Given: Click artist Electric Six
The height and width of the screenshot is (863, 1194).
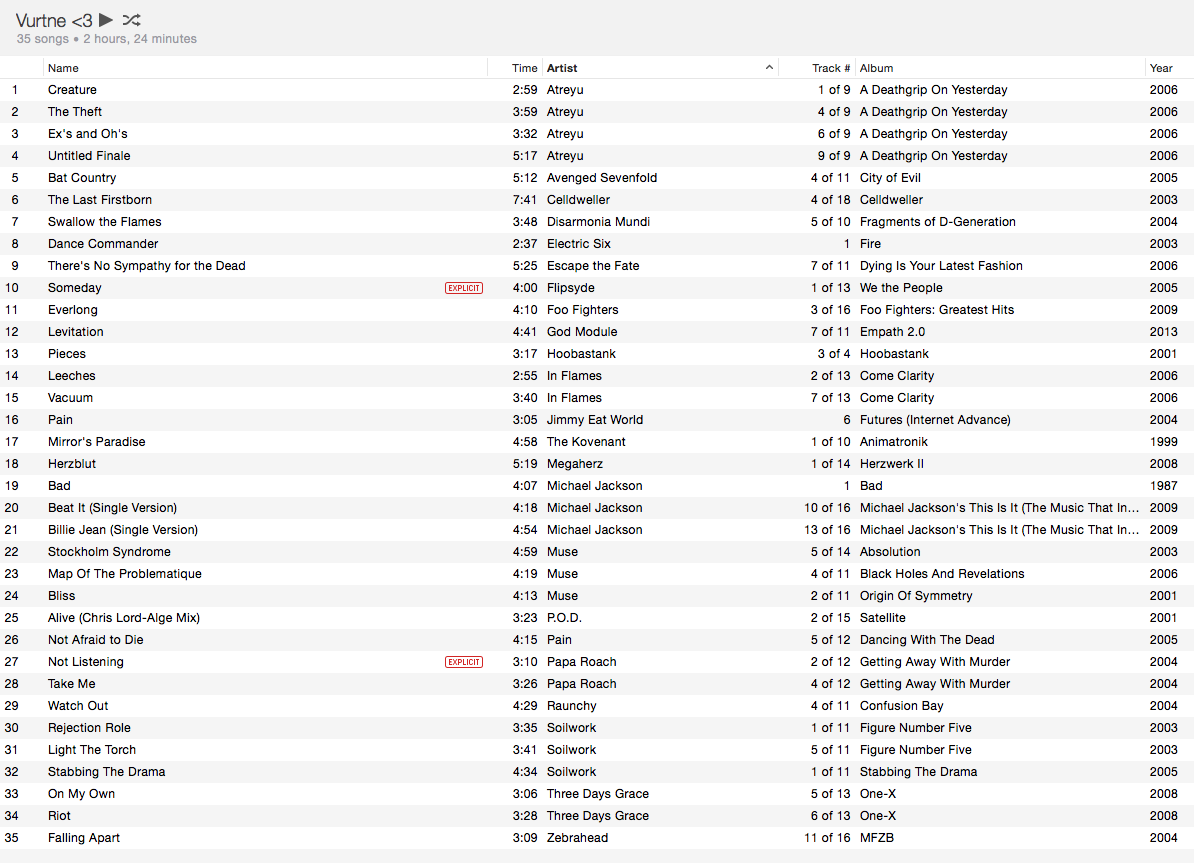Looking at the screenshot, I should coord(579,244).
